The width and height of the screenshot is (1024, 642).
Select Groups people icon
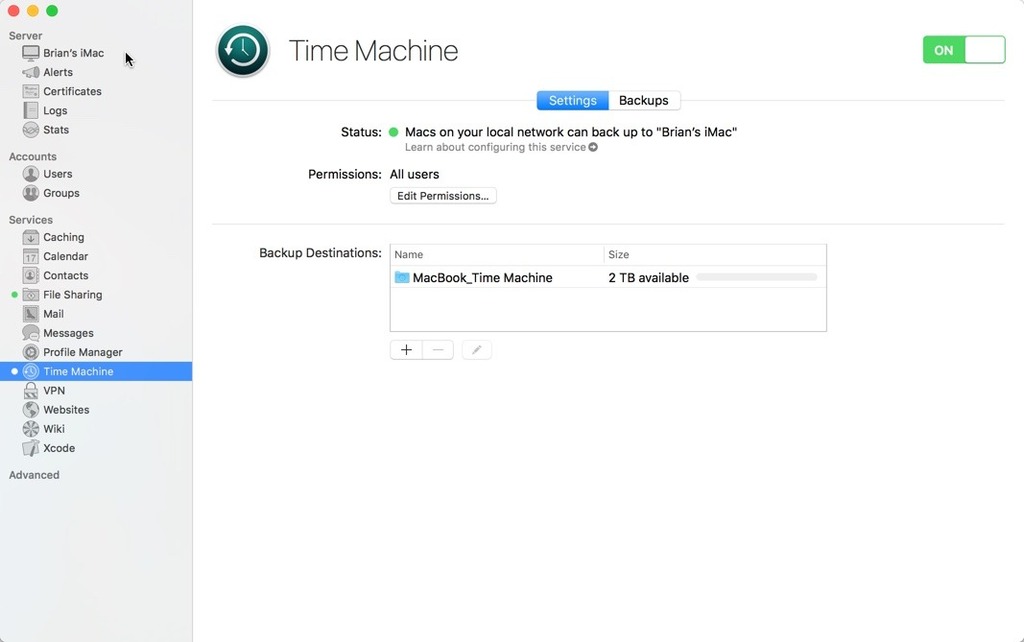[31, 193]
